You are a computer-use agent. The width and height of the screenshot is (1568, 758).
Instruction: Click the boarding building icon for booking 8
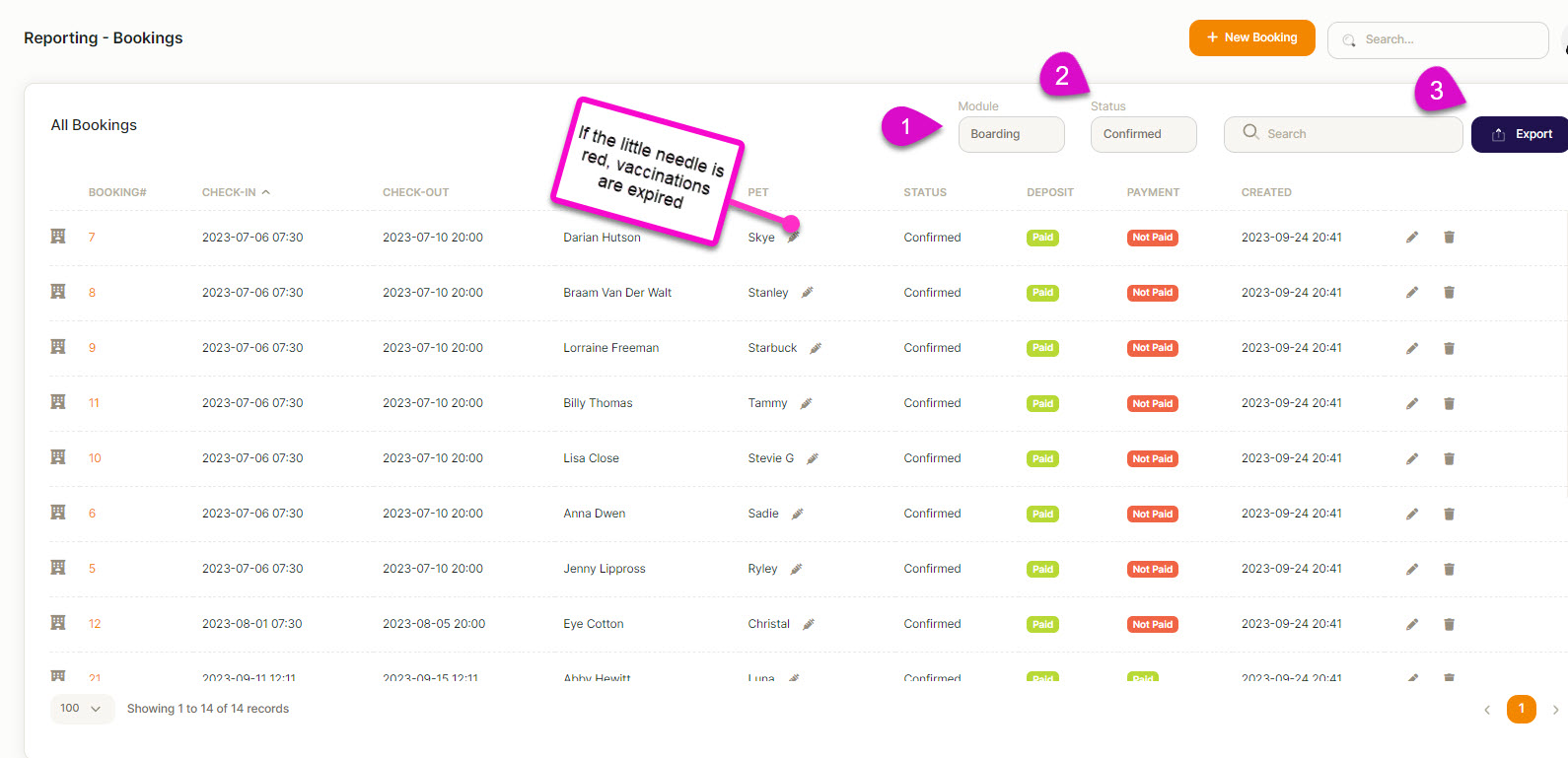click(x=58, y=292)
